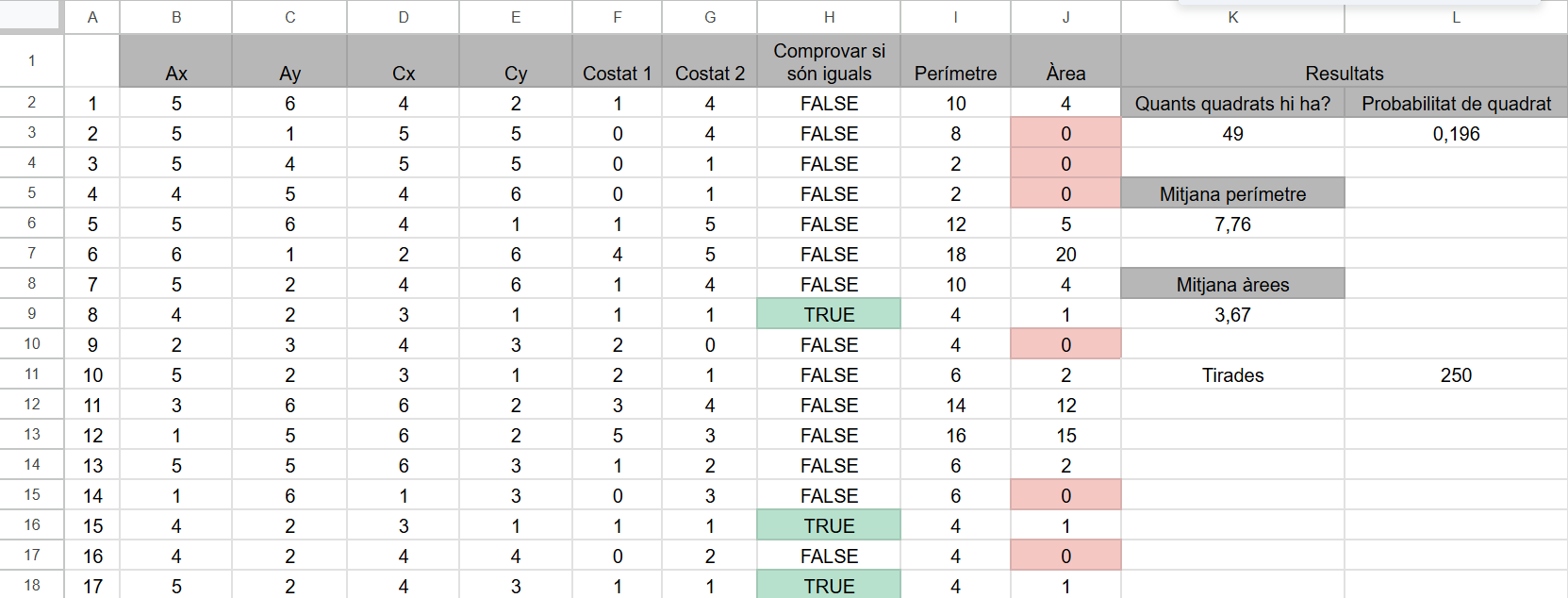
Task: Select the column K header
Action: tap(1232, 17)
